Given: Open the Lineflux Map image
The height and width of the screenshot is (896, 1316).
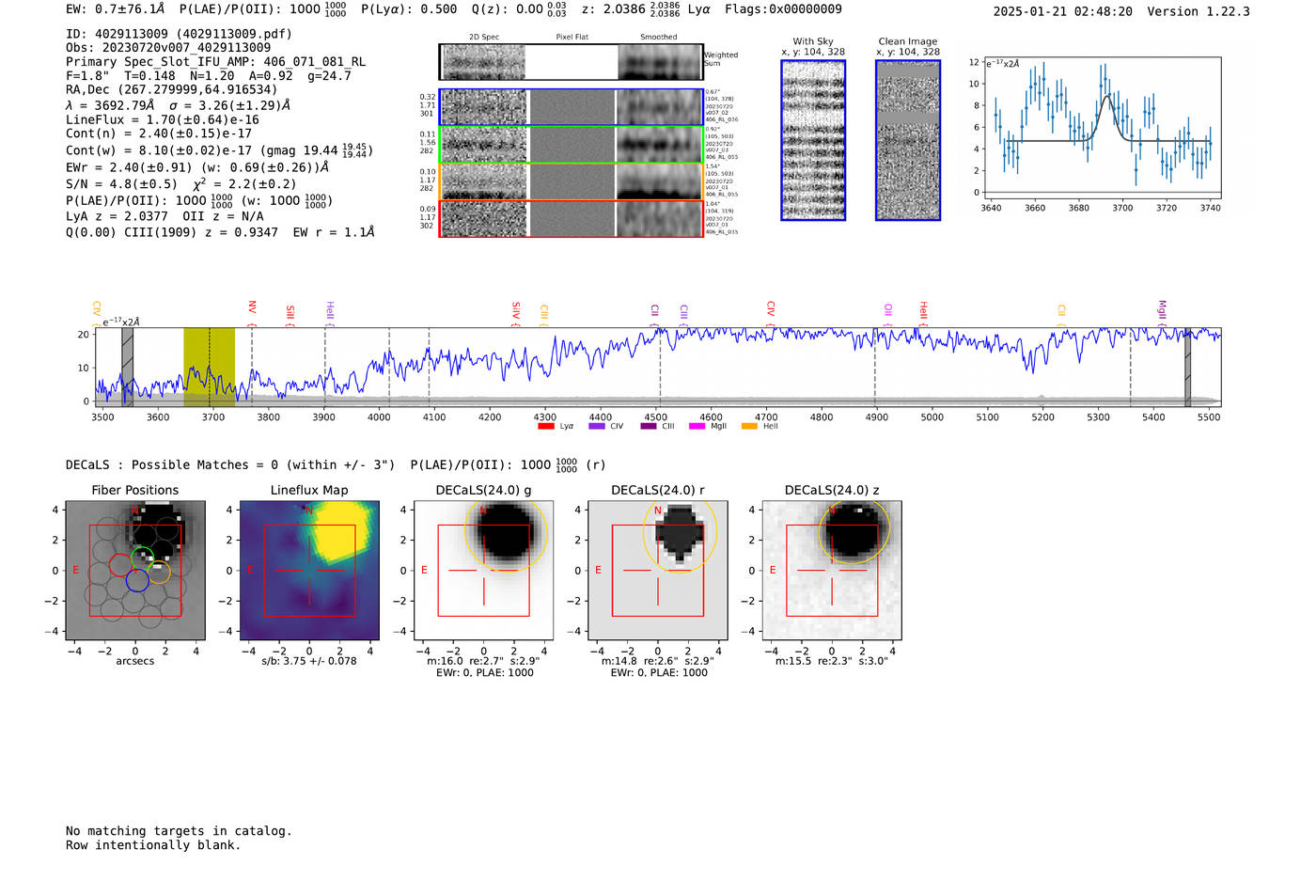Looking at the screenshot, I should click(x=309, y=571).
